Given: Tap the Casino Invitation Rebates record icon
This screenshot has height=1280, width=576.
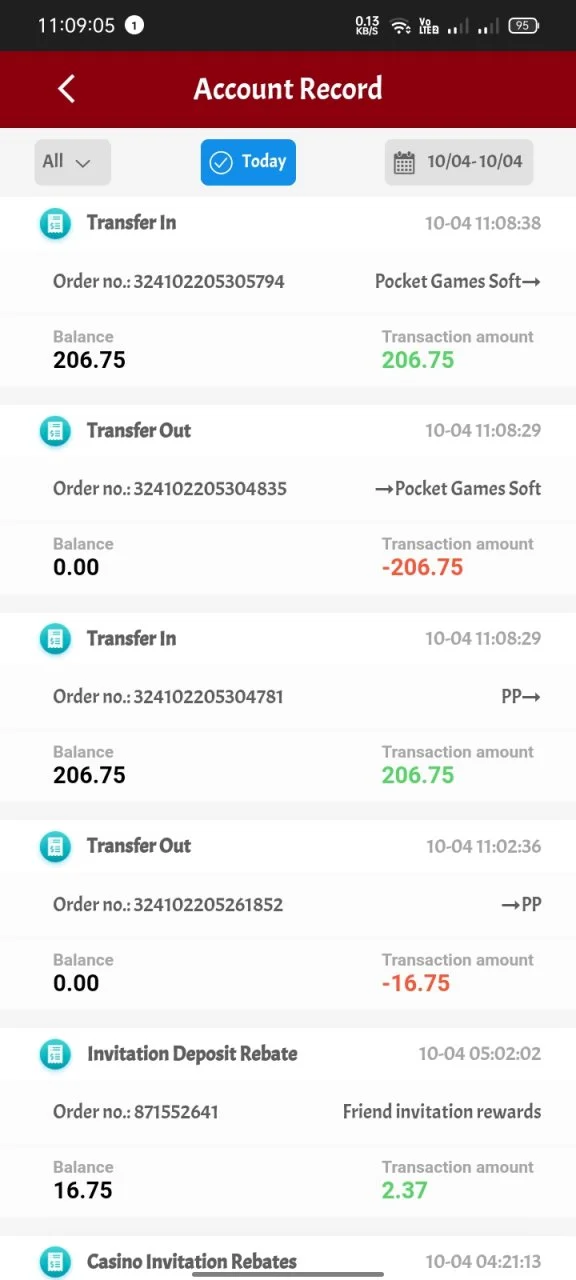Looking at the screenshot, I should click(55, 1262).
